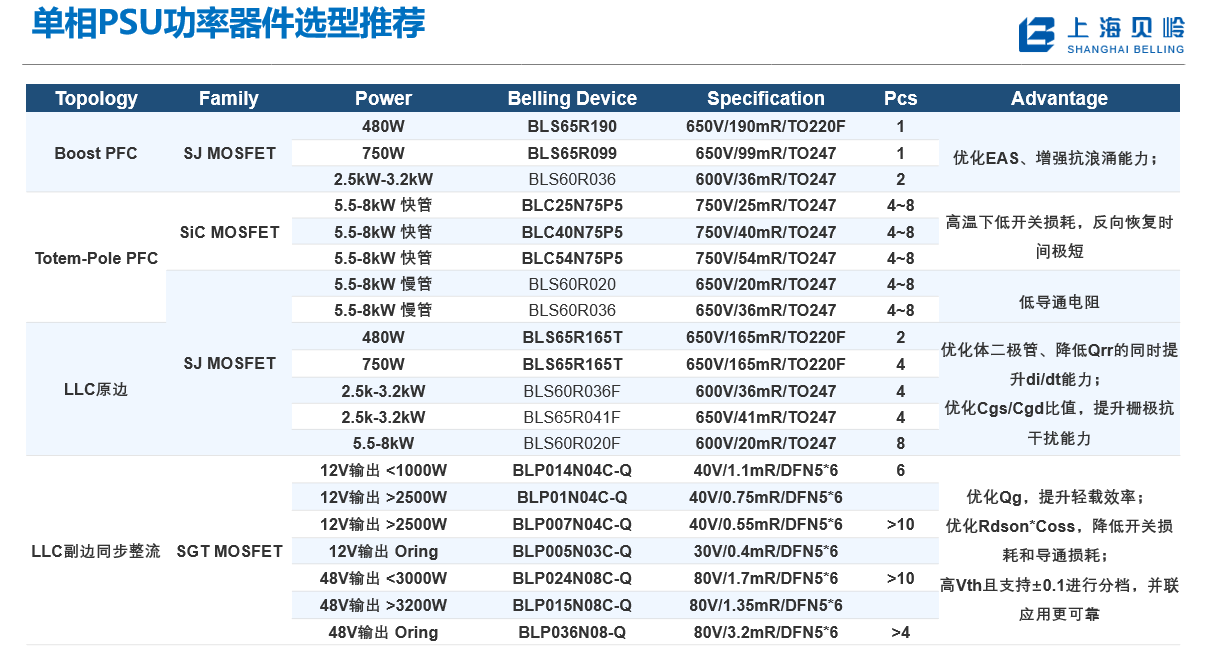This screenshot has height=656, width=1213.
Task: Select the slide title 单相PSU功率器件选型推荐
Action: (228, 23)
